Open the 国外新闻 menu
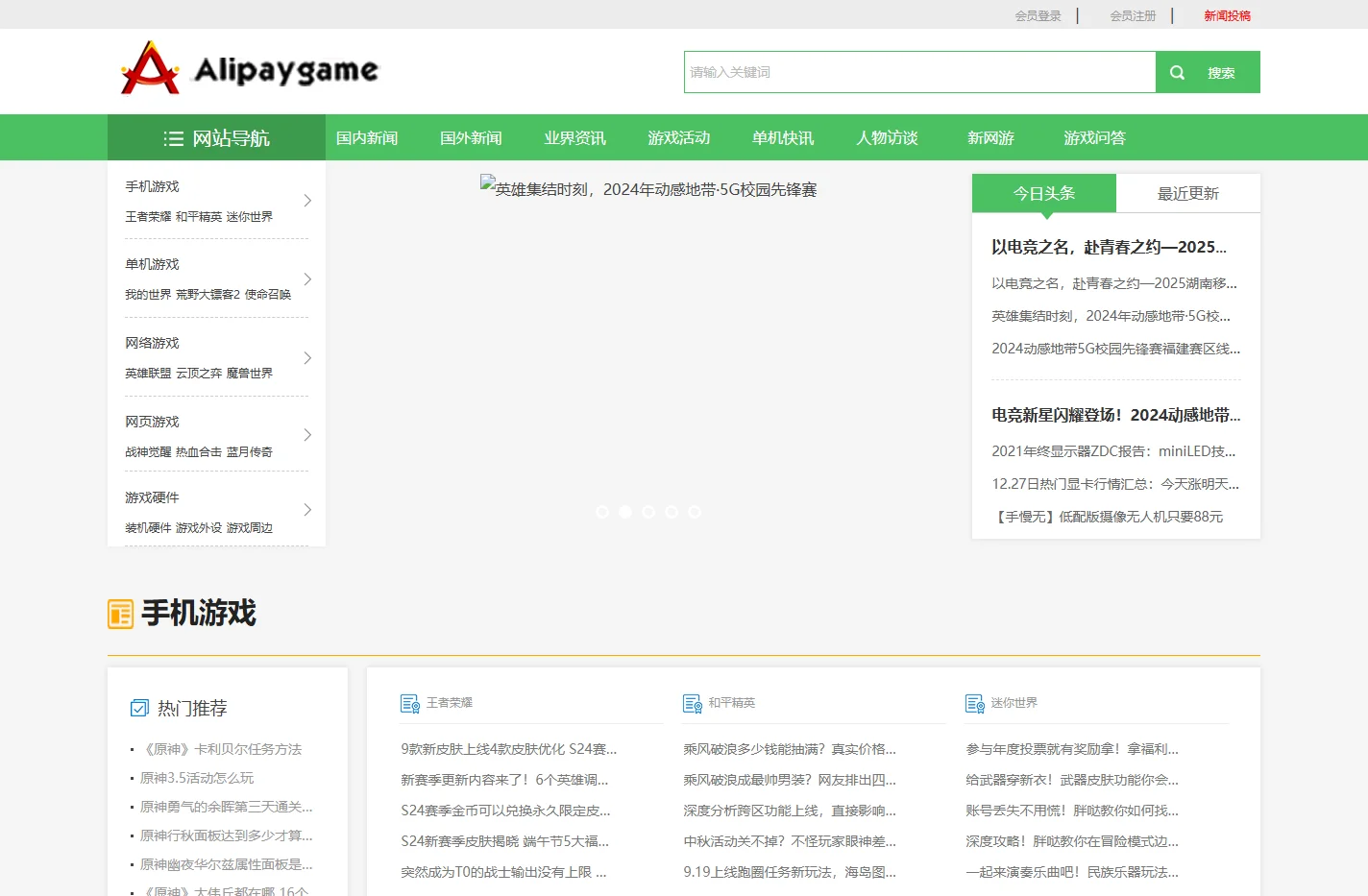The image size is (1368, 896). [471, 137]
